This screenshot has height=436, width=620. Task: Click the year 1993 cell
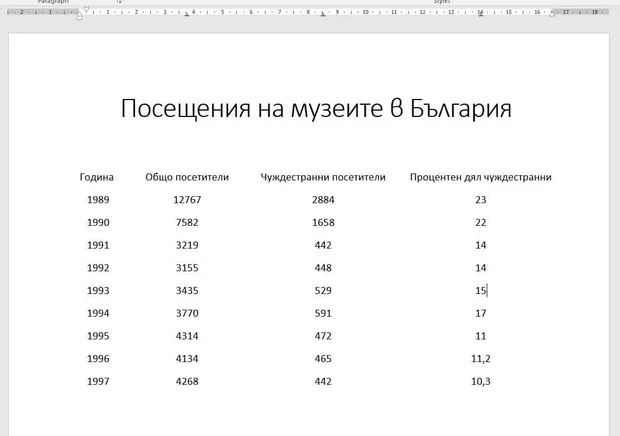98,291
